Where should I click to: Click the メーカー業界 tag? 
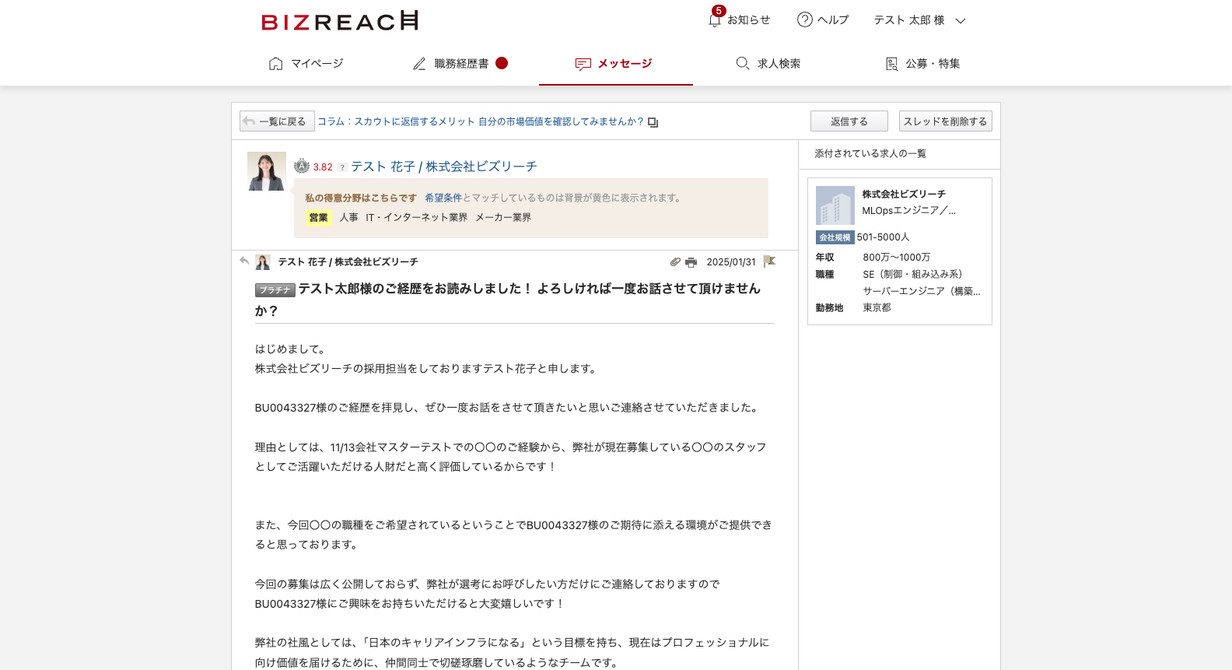pyautogui.click(x=503, y=217)
